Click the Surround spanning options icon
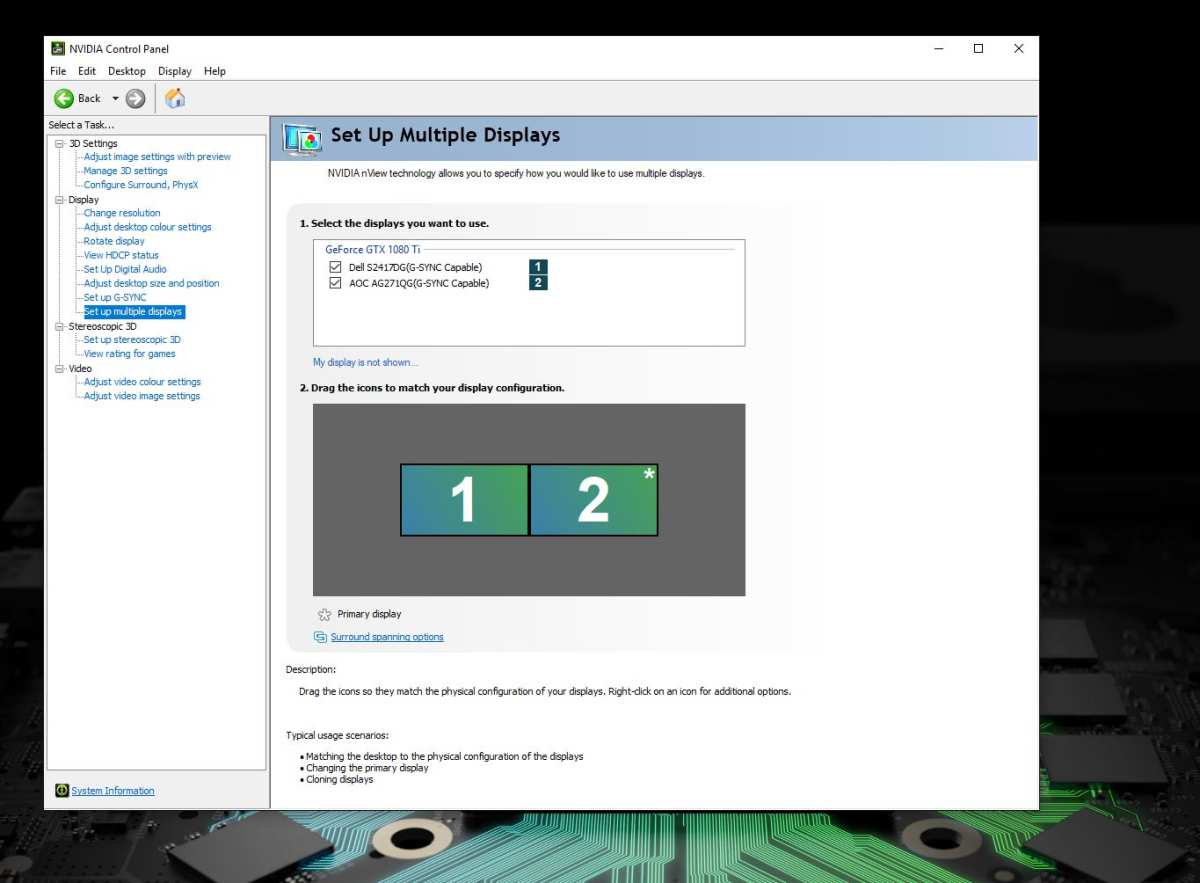 click(x=320, y=637)
